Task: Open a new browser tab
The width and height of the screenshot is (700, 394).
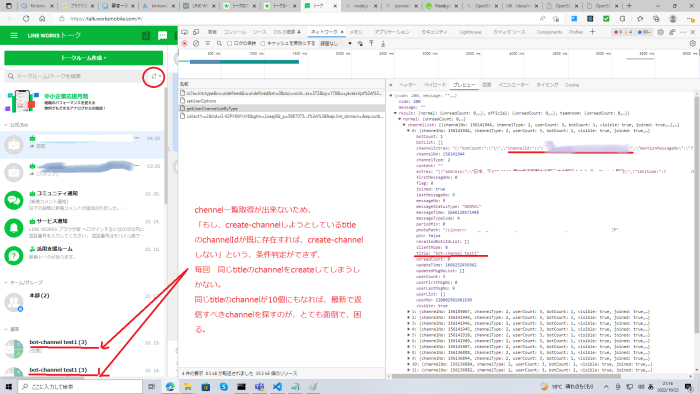Action: (629, 6)
